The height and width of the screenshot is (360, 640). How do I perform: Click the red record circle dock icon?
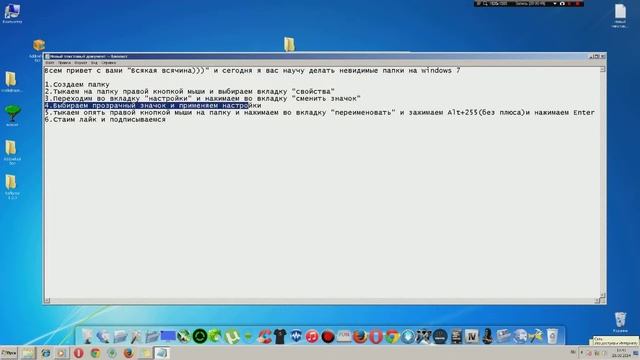[328, 337]
